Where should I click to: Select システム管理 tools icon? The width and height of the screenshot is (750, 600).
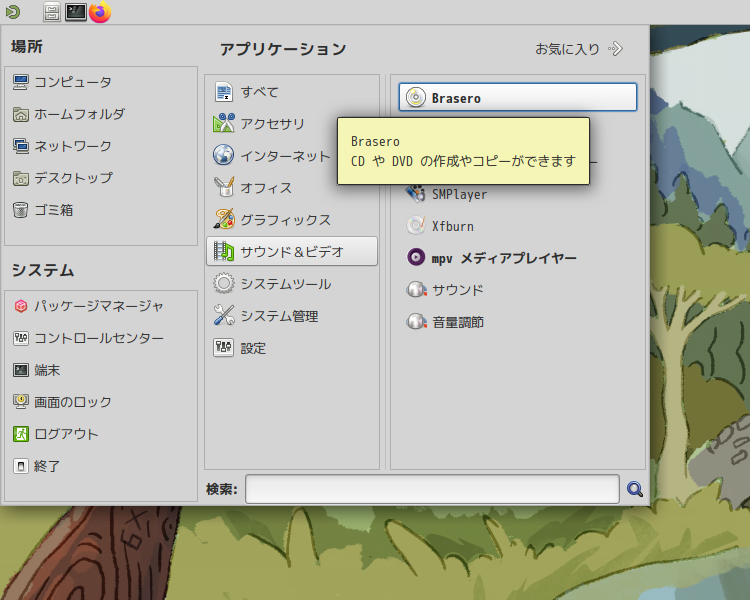pos(223,315)
